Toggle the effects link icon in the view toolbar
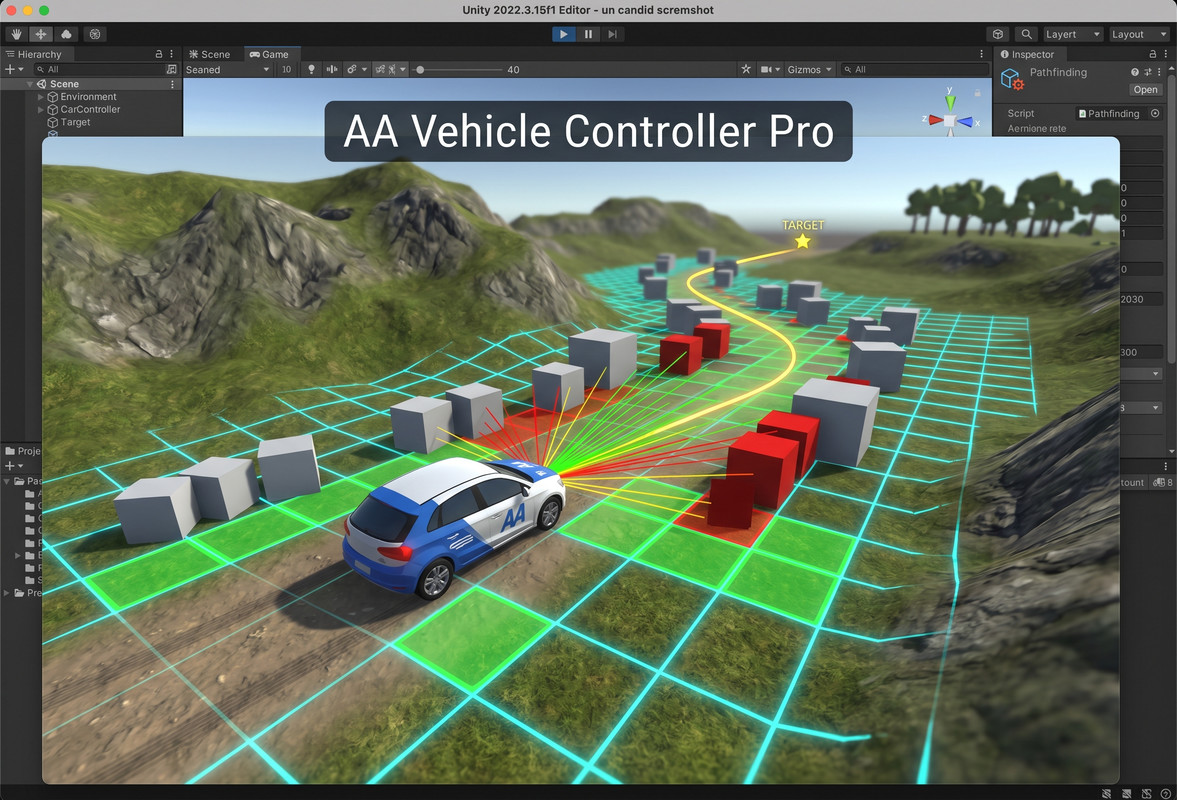The image size is (1177, 800). point(351,69)
